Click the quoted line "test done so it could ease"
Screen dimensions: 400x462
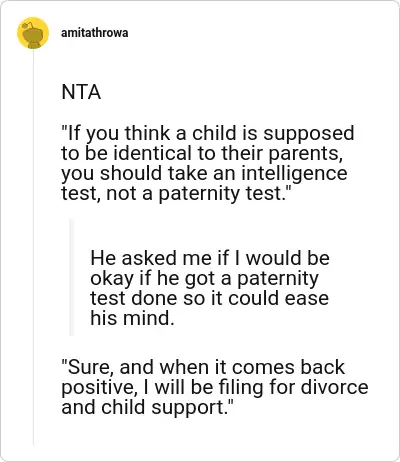209,298
